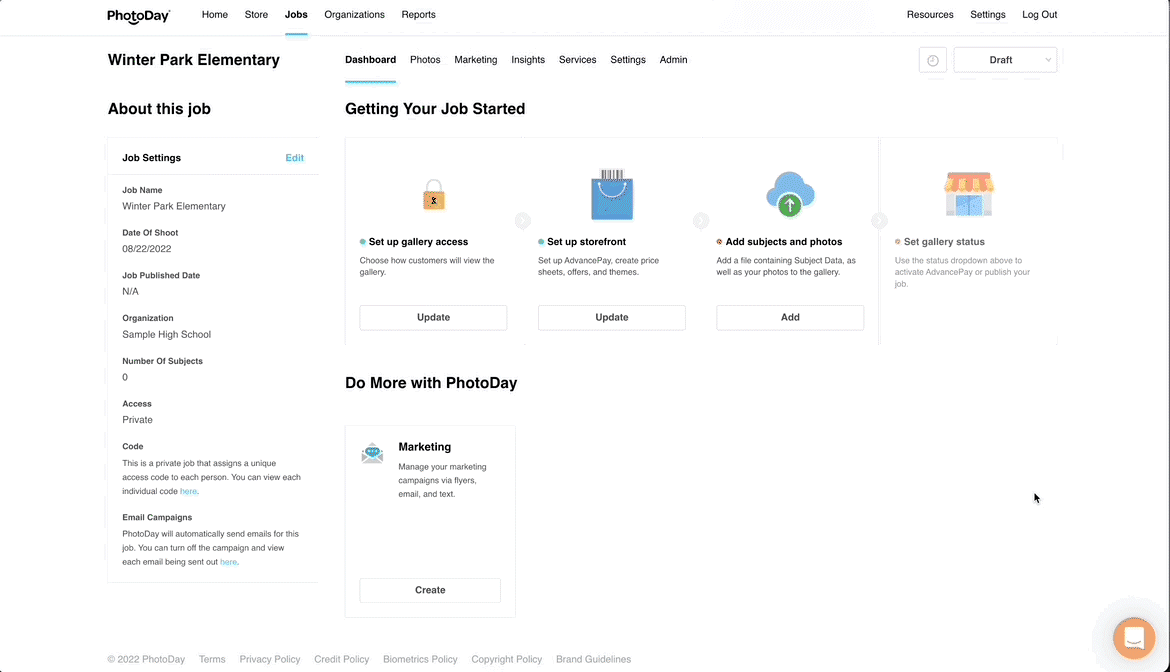This screenshot has width=1170, height=672.
Task: Click arrow between gallery access and storefront
Action: point(523,221)
